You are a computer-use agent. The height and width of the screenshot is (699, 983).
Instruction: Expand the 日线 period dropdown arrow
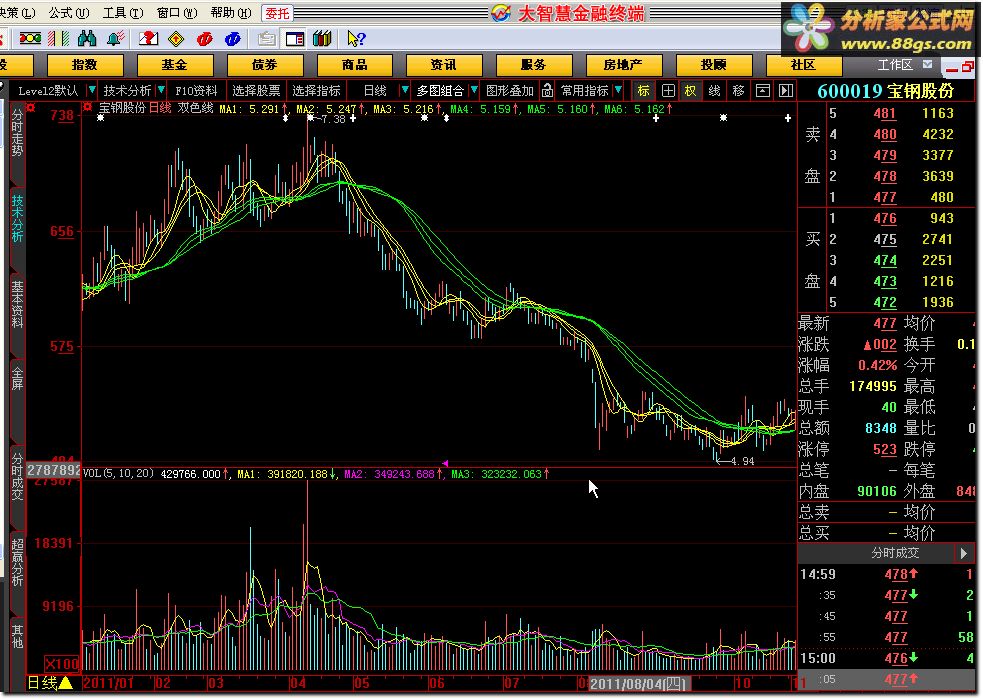404,90
